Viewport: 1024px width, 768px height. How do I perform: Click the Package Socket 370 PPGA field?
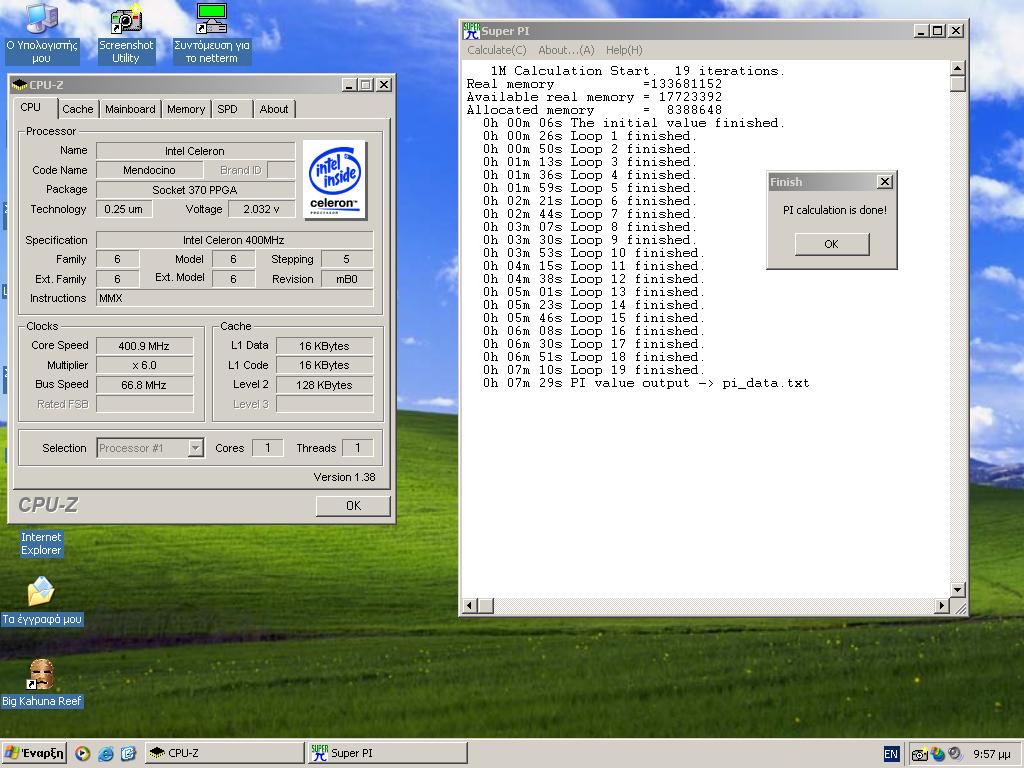click(x=195, y=189)
